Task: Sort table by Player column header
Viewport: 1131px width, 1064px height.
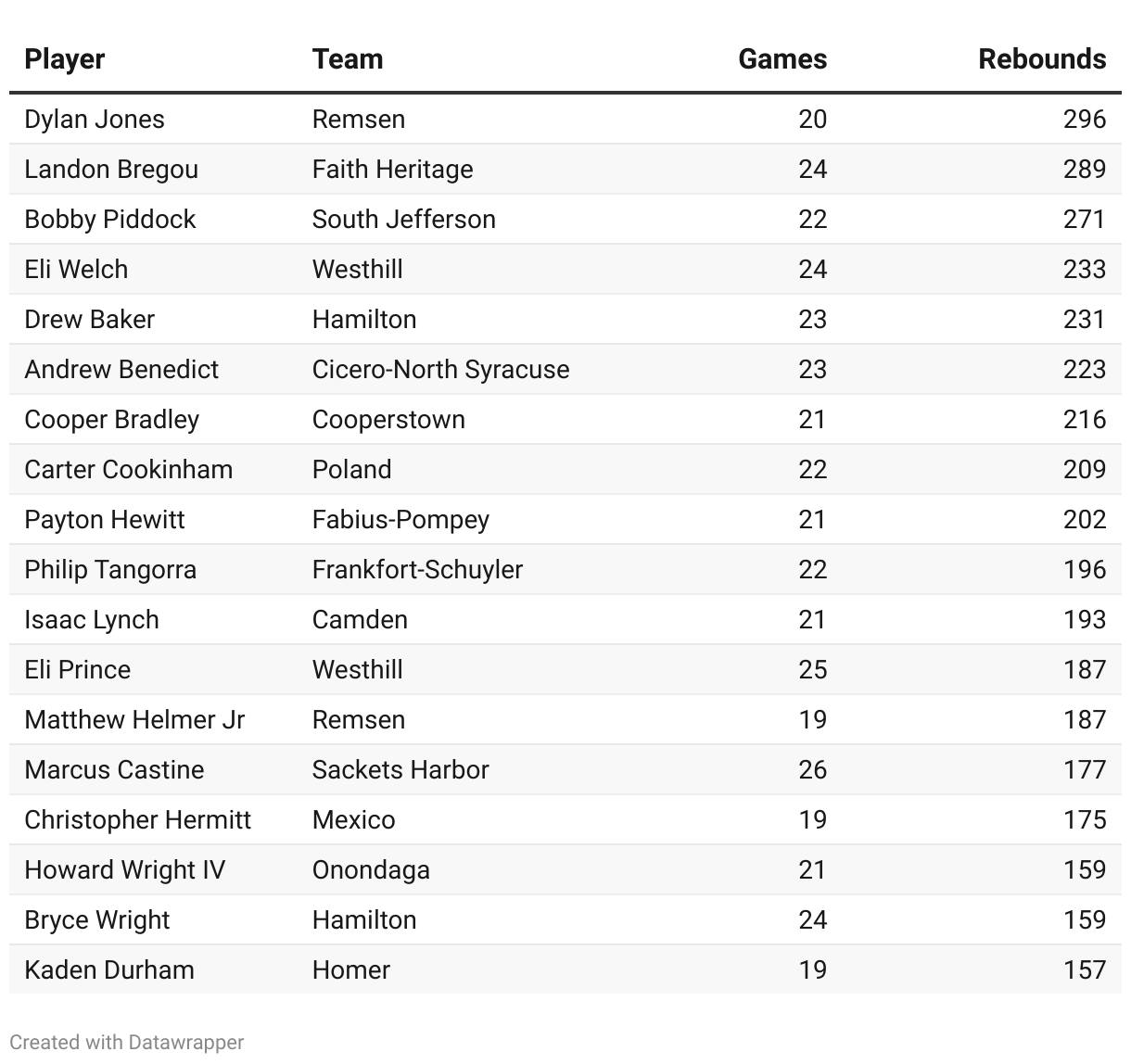Action: point(64,58)
